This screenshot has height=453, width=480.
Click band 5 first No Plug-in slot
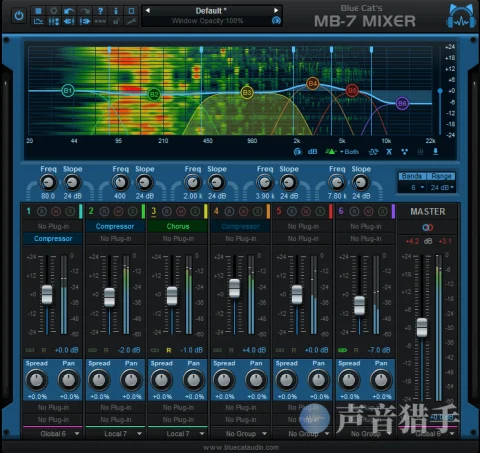click(303, 226)
